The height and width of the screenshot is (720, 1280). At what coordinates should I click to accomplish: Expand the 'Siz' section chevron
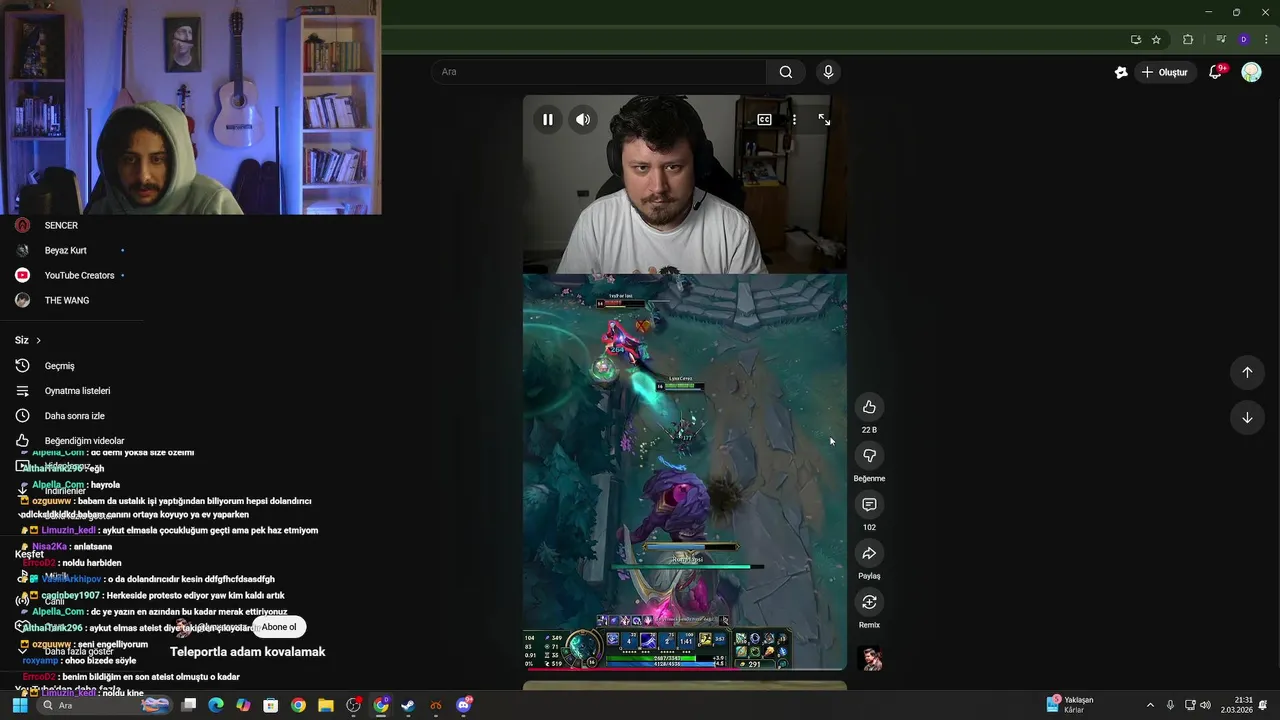click(38, 341)
